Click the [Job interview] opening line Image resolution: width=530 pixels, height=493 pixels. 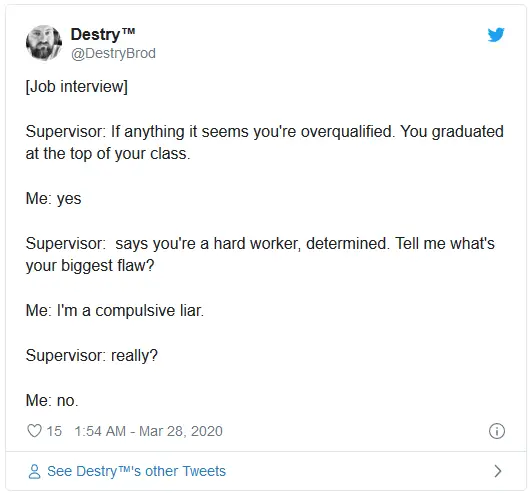tap(77, 87)
